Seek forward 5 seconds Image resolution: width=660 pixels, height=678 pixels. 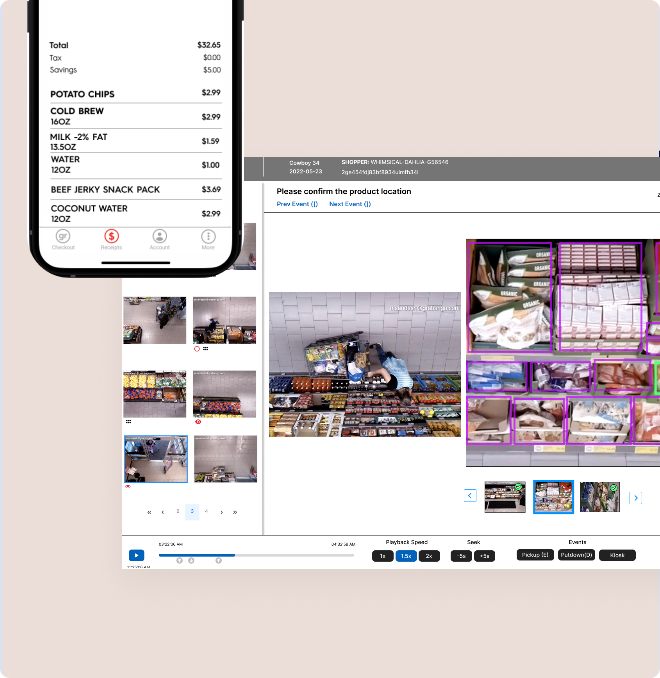484,555
